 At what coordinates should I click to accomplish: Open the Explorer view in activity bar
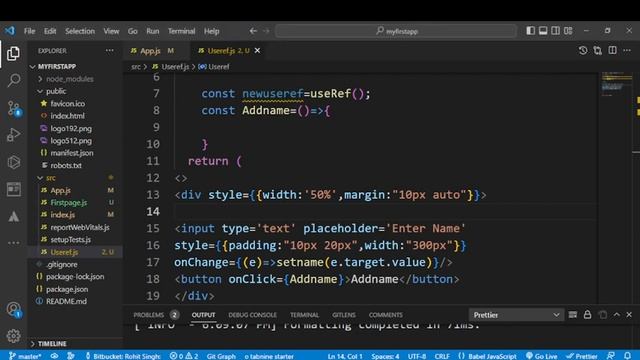point(13,53)
